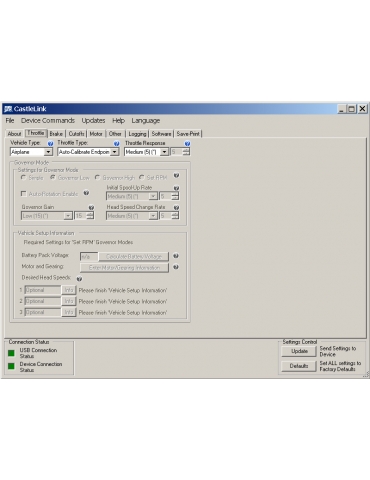Click the Defaults button
The image size is (370, 480).
pos(299,366)
